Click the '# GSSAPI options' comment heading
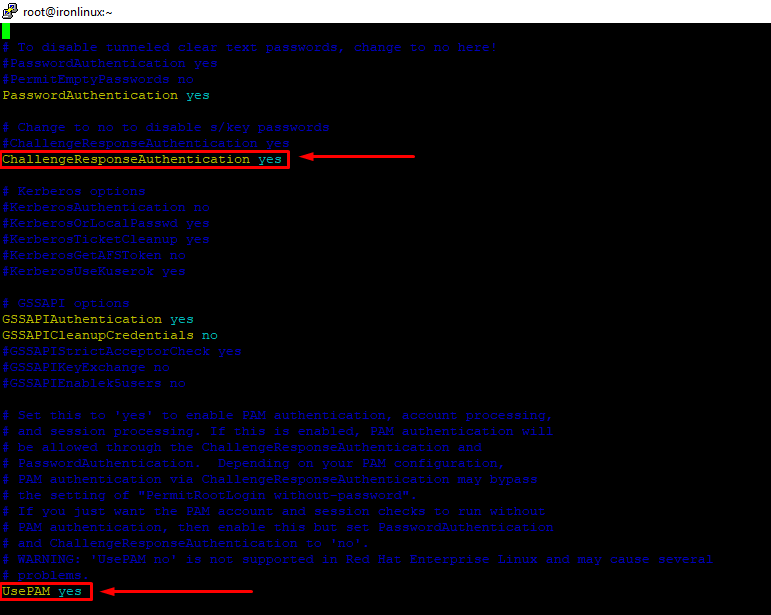Viewport: 771px width, 615px height. (x=66, y=303)
